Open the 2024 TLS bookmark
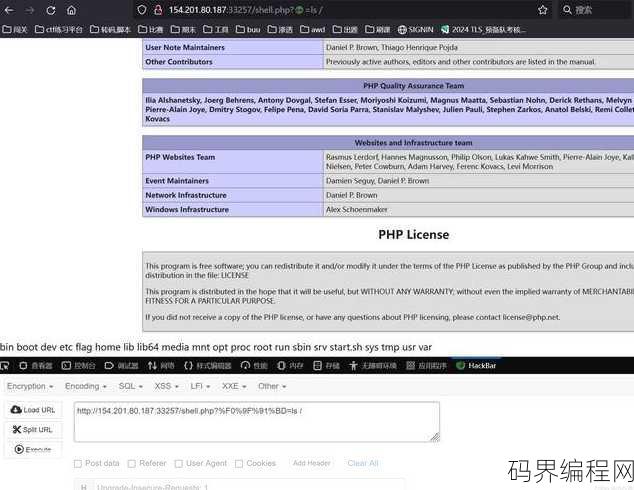Screen dimensions: 634x490 coord(484,30)
